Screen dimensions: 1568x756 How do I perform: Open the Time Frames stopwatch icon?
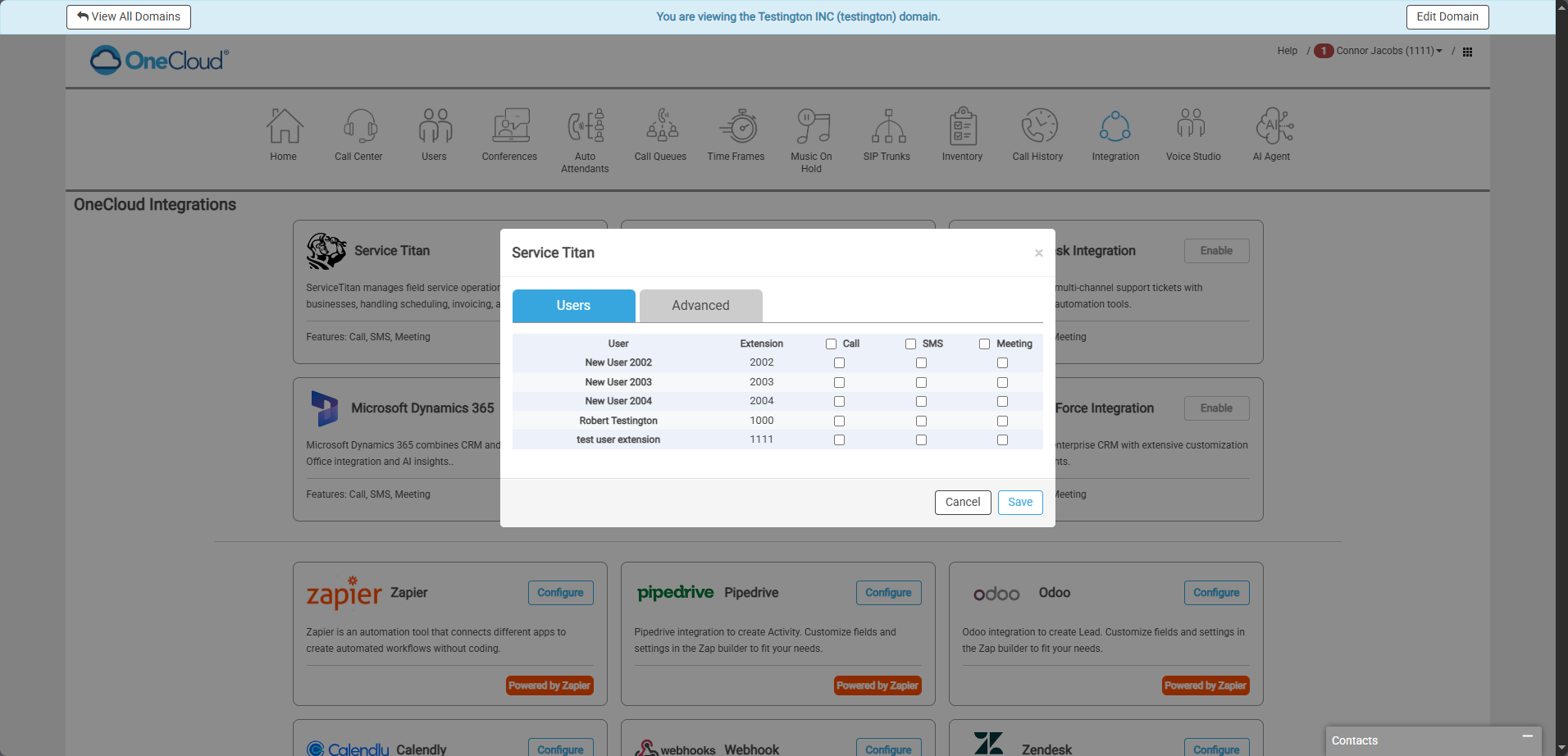pyautogui.click(x=736, y=127)
